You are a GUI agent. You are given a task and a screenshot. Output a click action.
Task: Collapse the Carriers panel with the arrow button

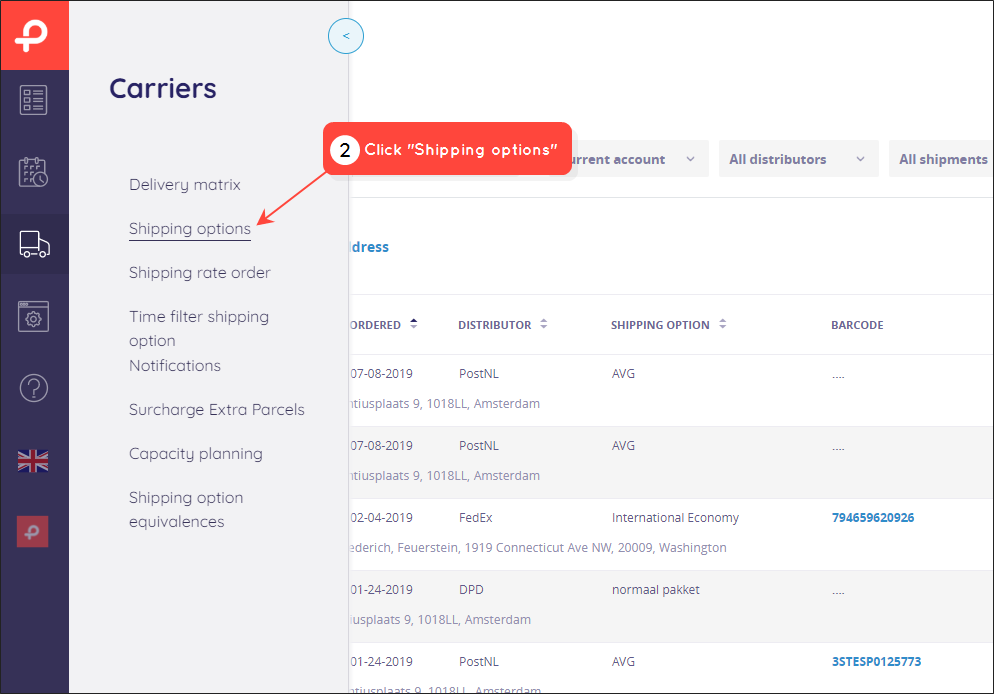(x=346, y=36)
